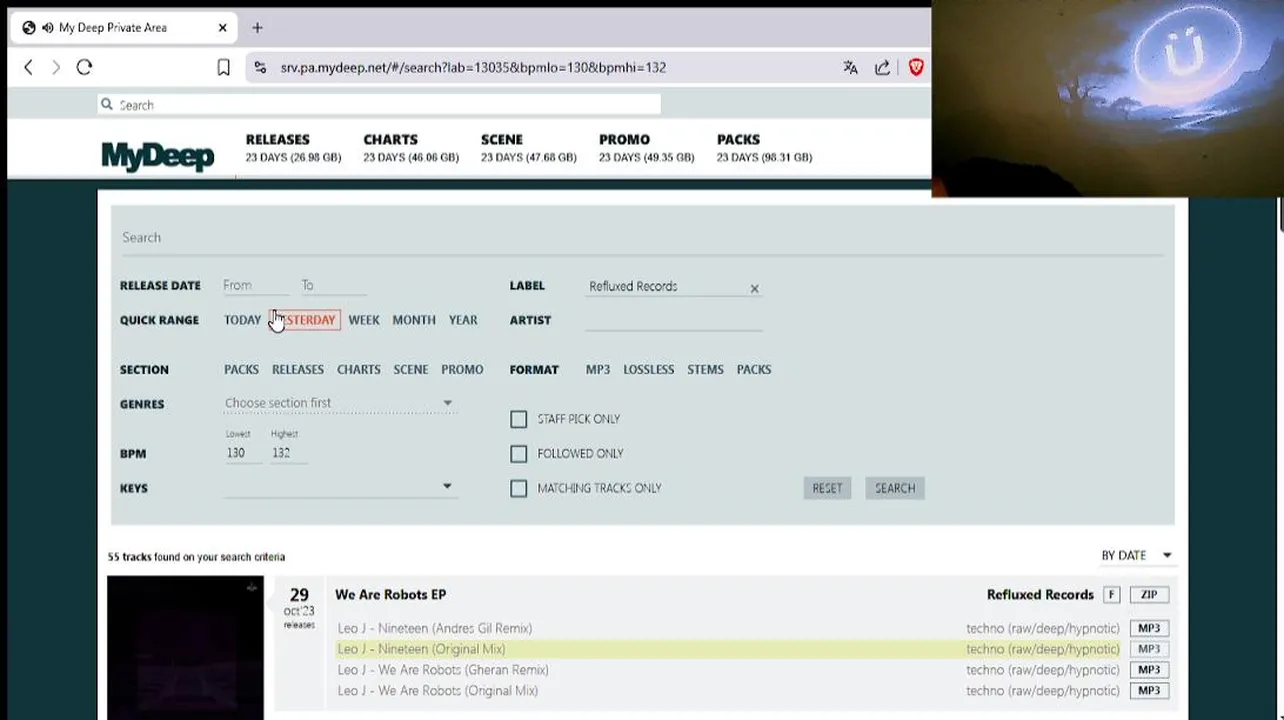The height and width of the screenshot is (720, 1284).
Task: Click the release date From field
Action: point(255,286)
